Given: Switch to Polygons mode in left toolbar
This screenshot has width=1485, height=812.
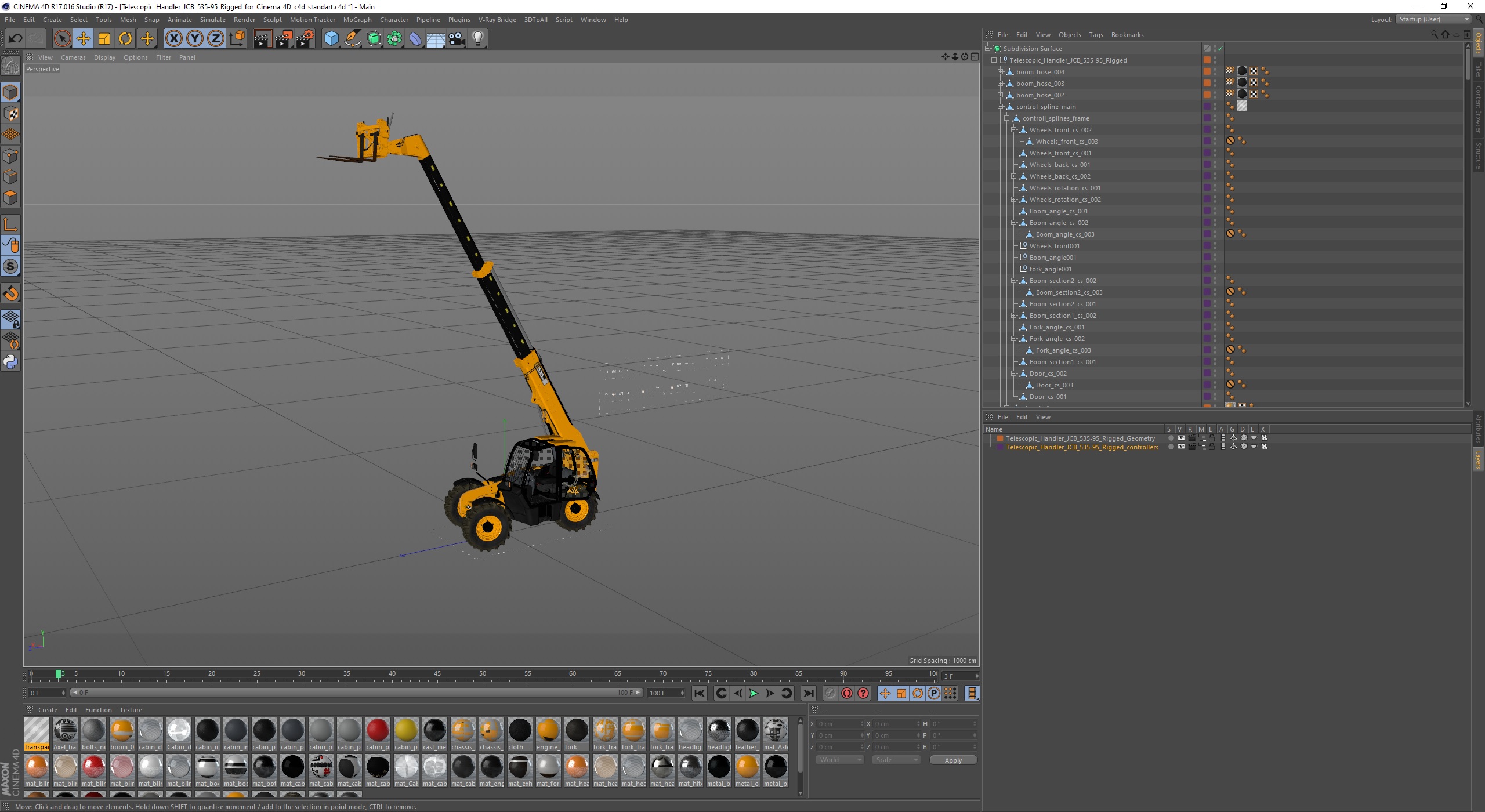Looking at the screenshot, I should [x=10, y=198].
